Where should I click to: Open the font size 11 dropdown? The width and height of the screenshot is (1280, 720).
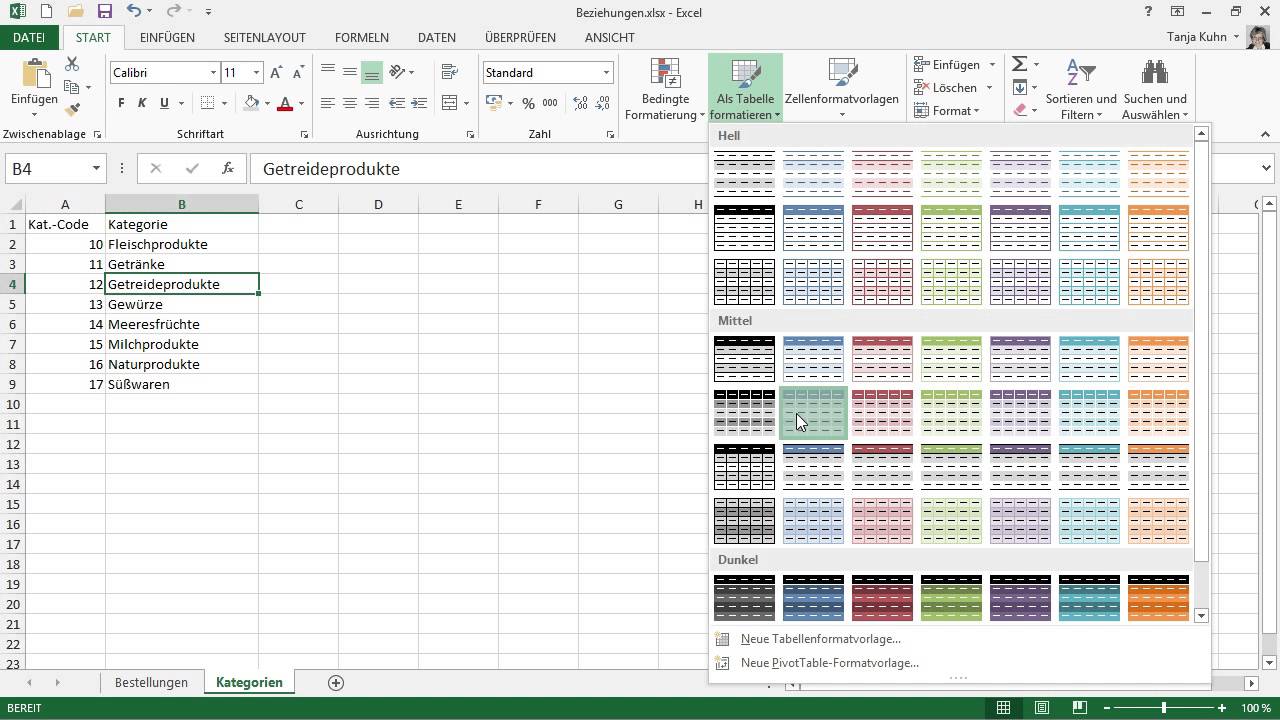256,73
